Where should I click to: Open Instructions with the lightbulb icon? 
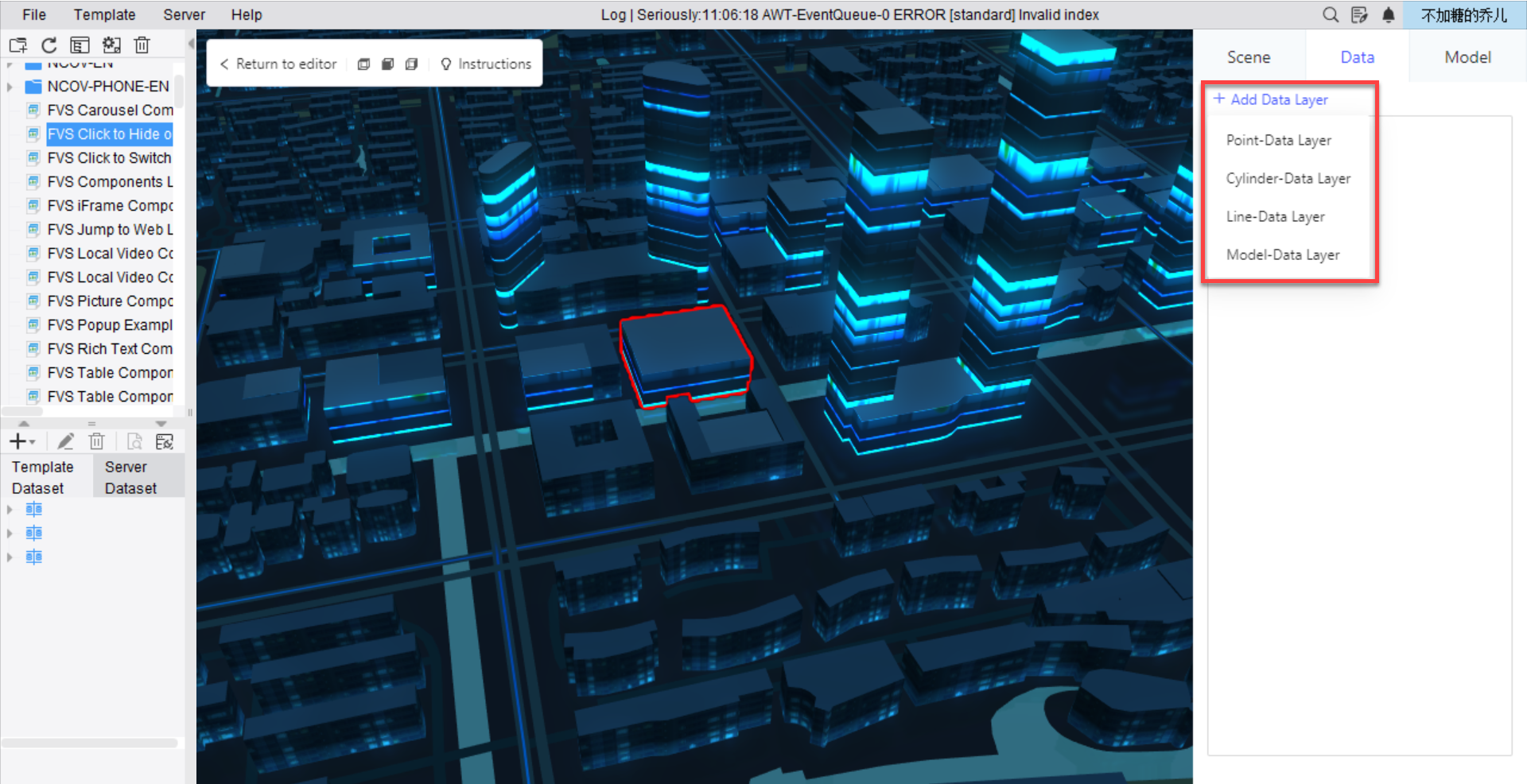[486, 64]
